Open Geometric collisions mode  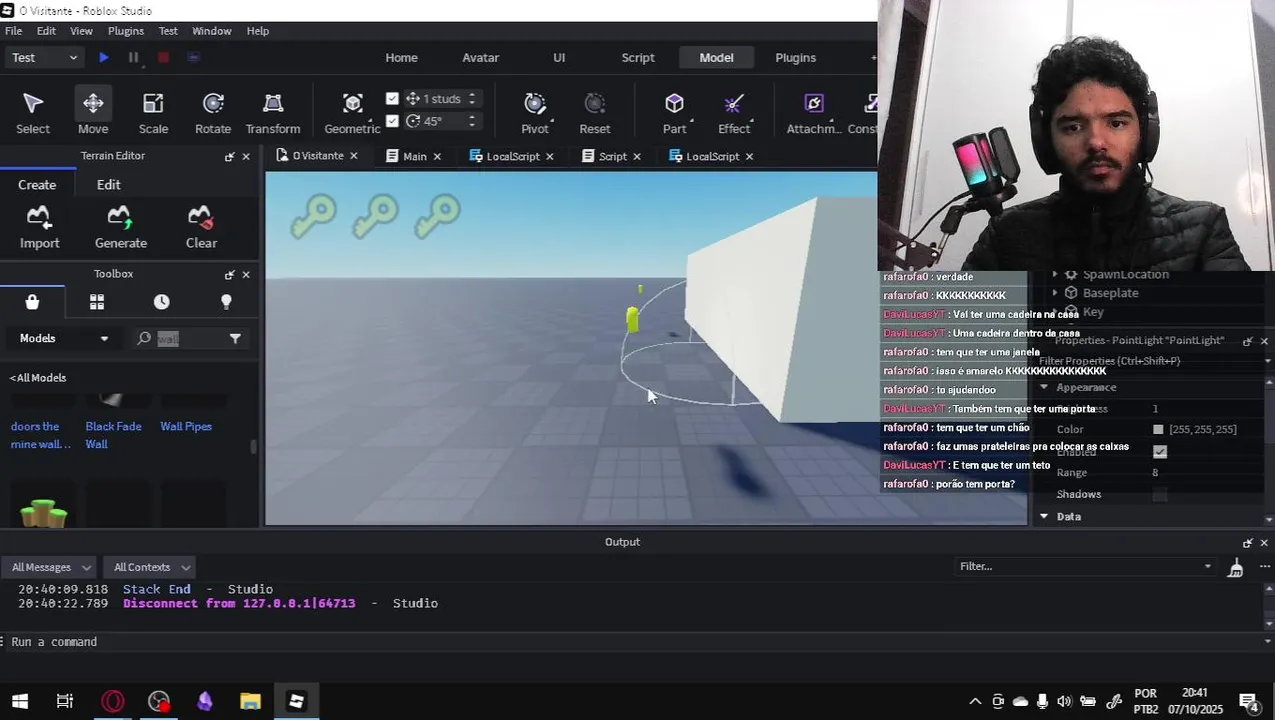[x=352, y=112]
